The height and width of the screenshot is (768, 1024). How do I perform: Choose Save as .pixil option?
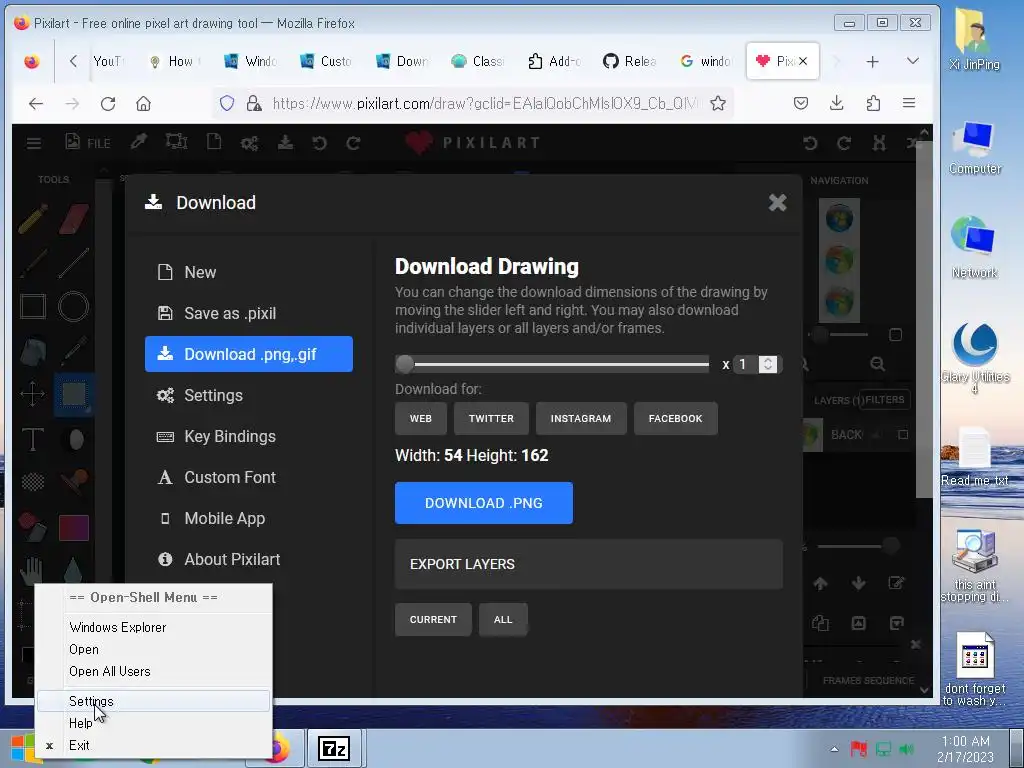pyautogui.click(x=249, y=313)
